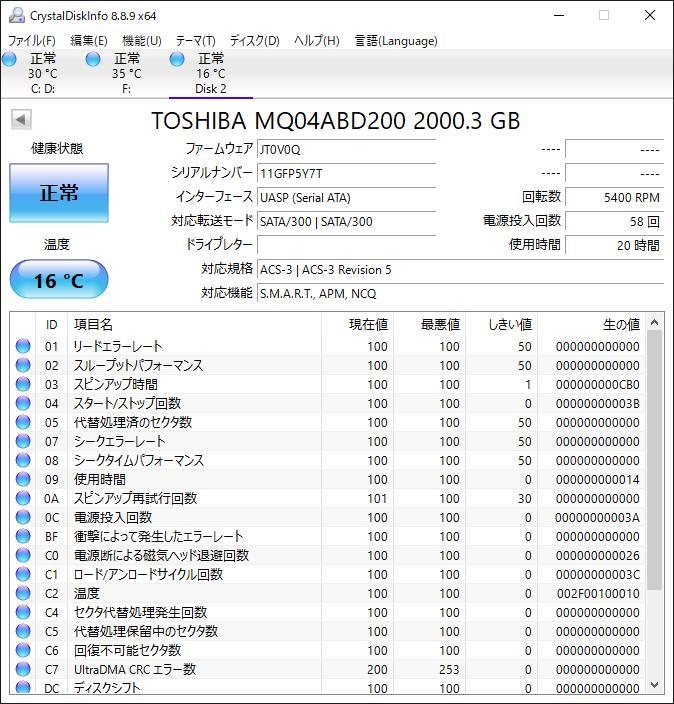
Task: Click the power-on count 58 回 value
Action: coord(614,221)
